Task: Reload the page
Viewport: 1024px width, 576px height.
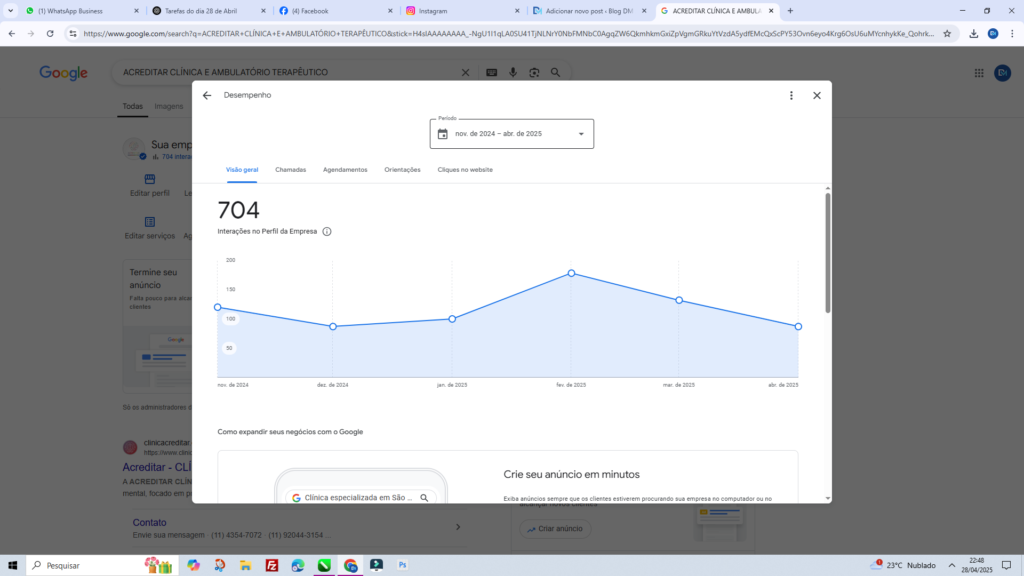Action: click(50, 34)
